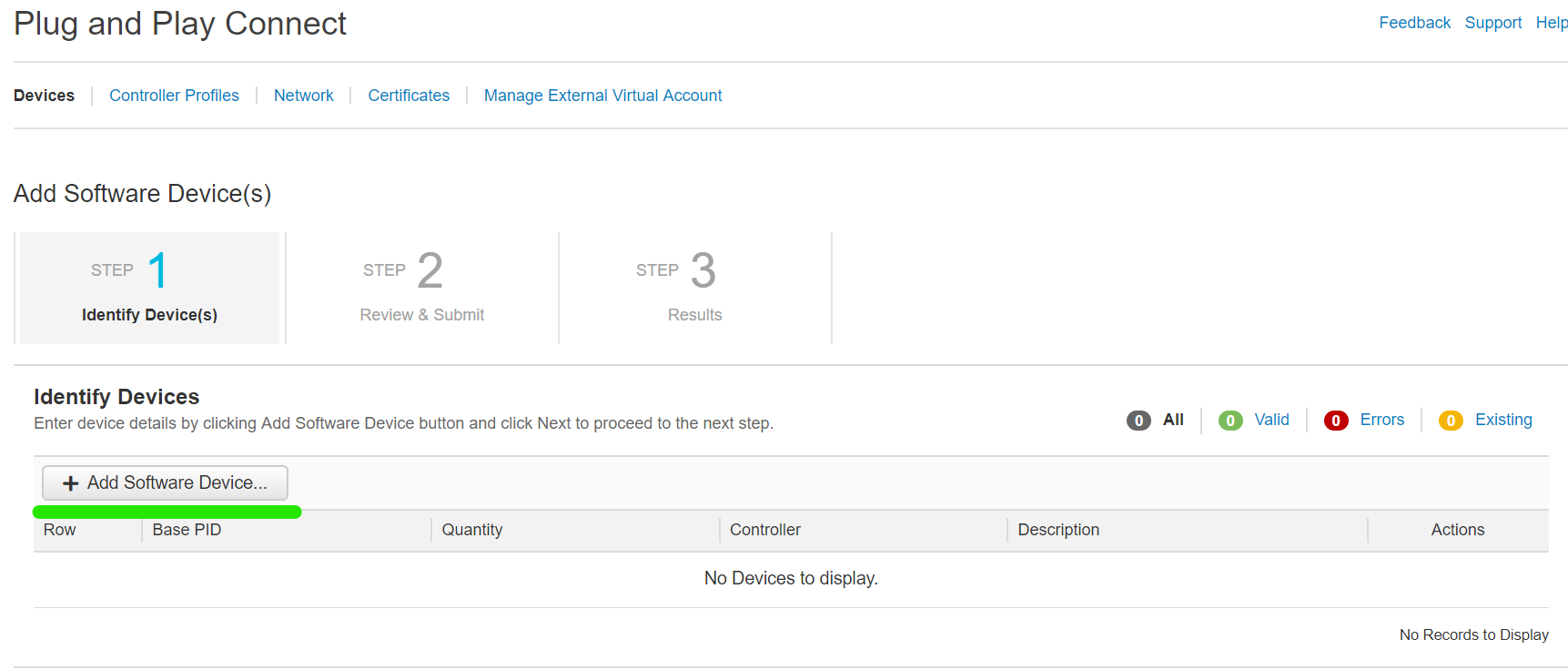Click the Help link
Image resolution: width=1568 pixels, height=670 pixels.
pos(1552,23)
